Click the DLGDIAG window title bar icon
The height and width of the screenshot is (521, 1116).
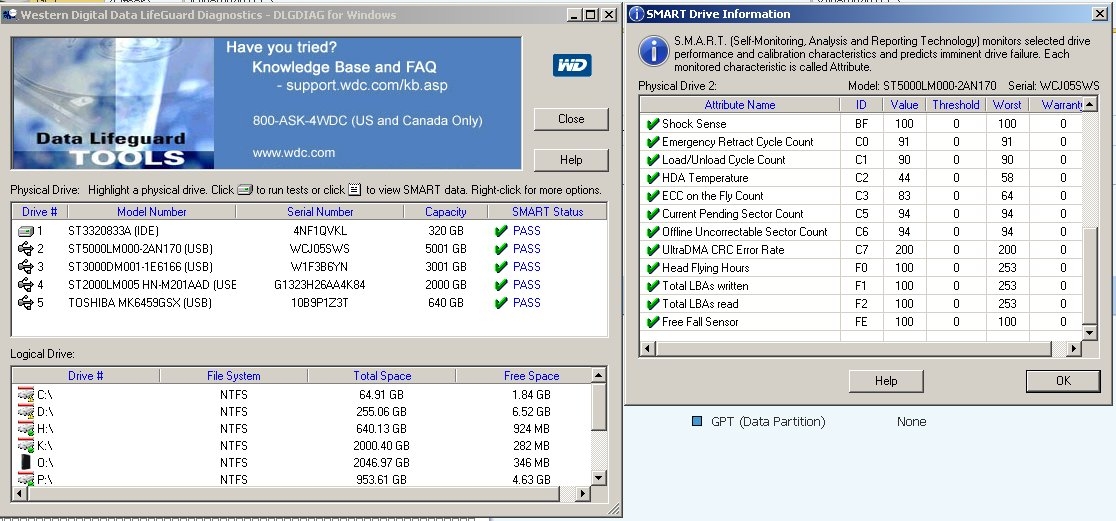pos(10,15)
